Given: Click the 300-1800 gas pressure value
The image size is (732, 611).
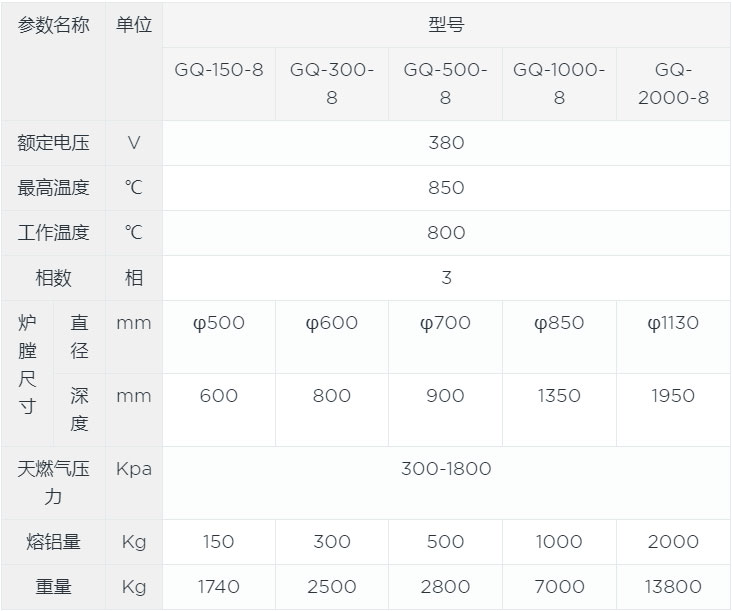Looking at the screenshot, I should coord(446,469).
